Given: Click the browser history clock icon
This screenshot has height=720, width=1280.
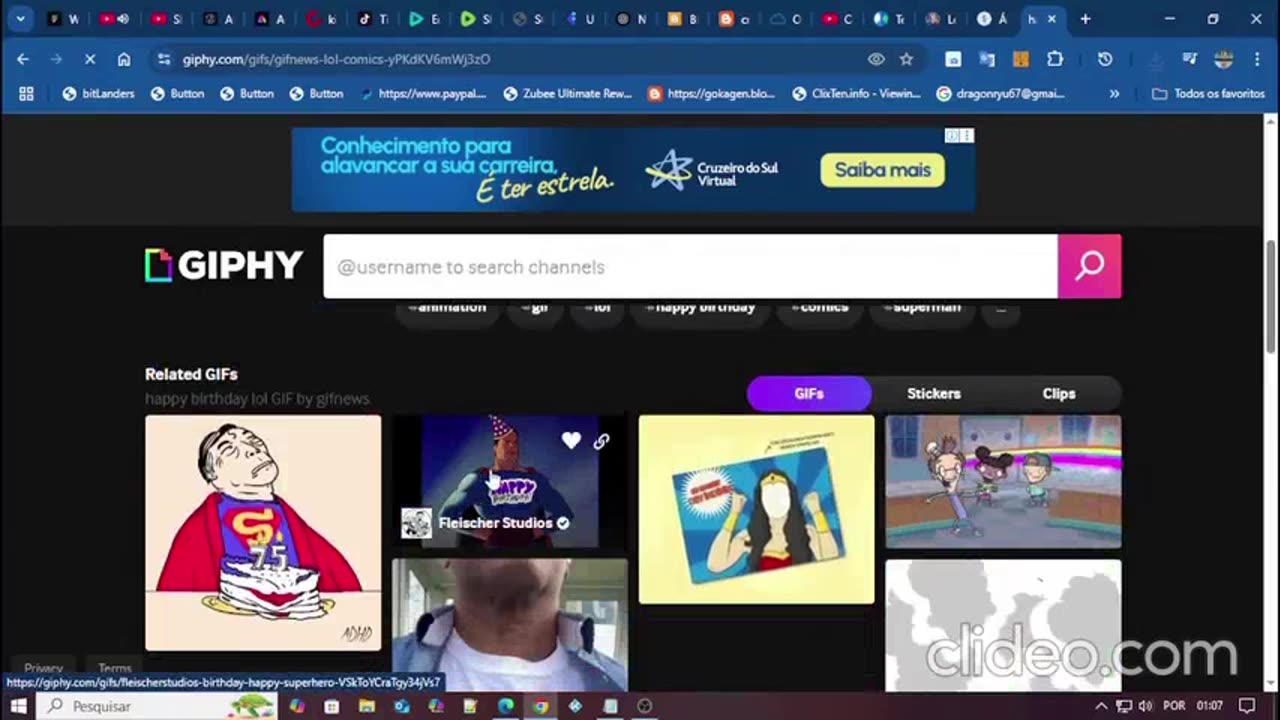Looking at the screenshot, I should coord(1105,59).
